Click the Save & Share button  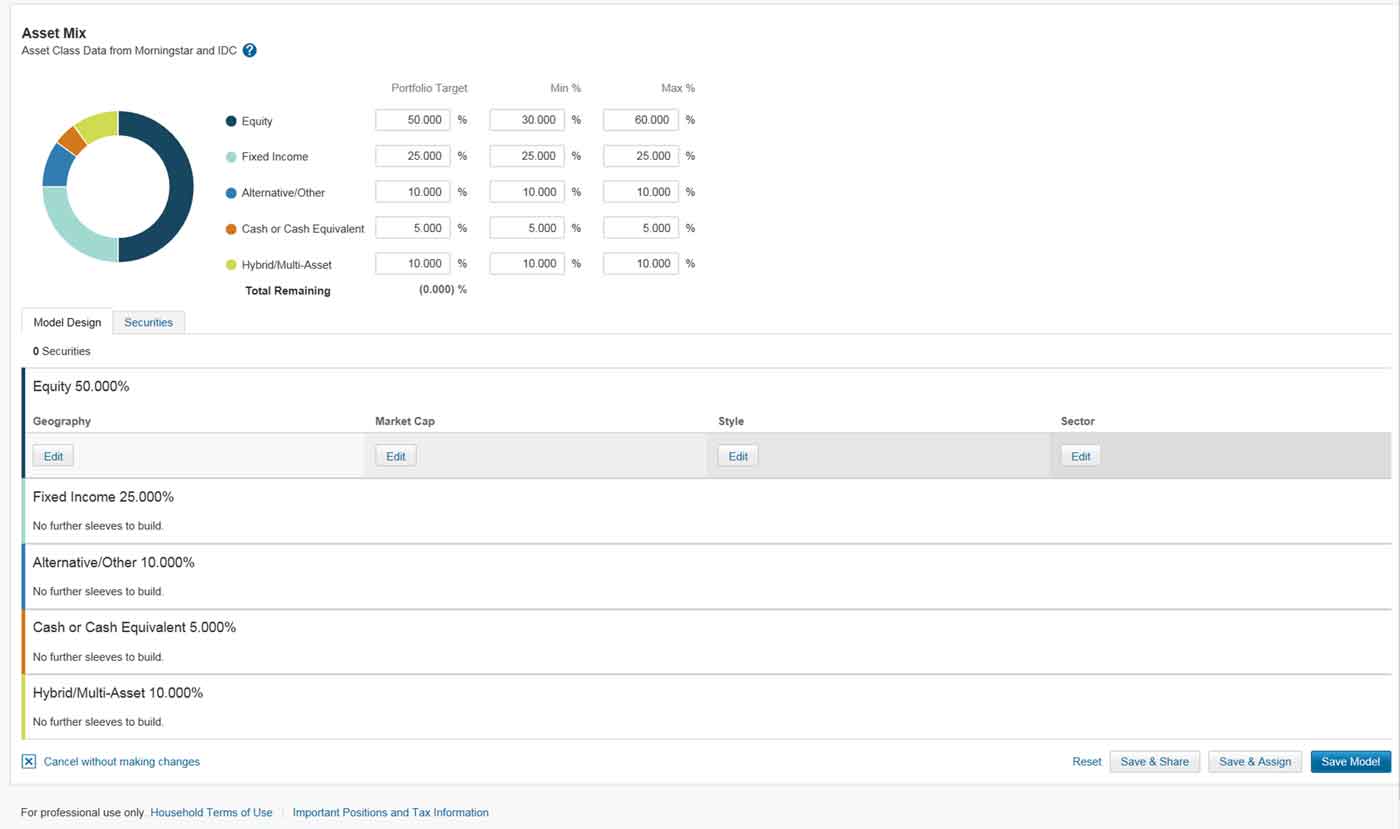[1154, 762]
